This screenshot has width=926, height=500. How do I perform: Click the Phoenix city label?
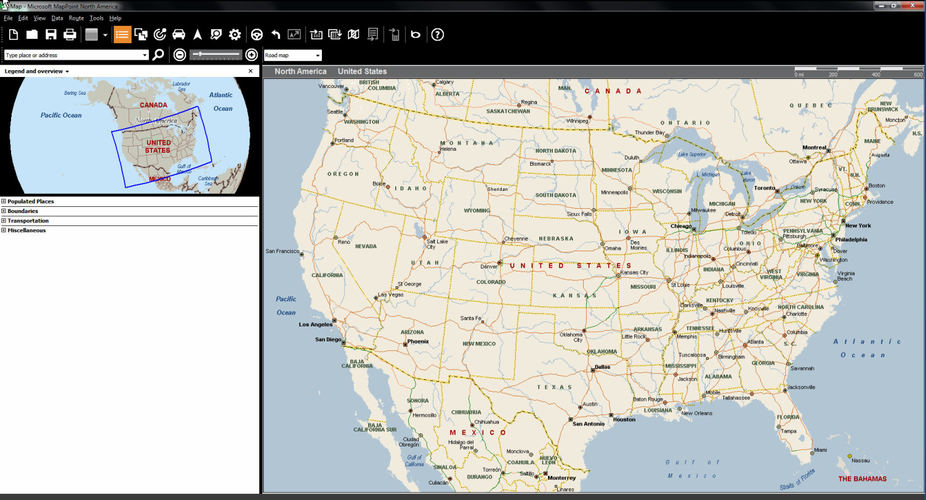coord(418,341)
